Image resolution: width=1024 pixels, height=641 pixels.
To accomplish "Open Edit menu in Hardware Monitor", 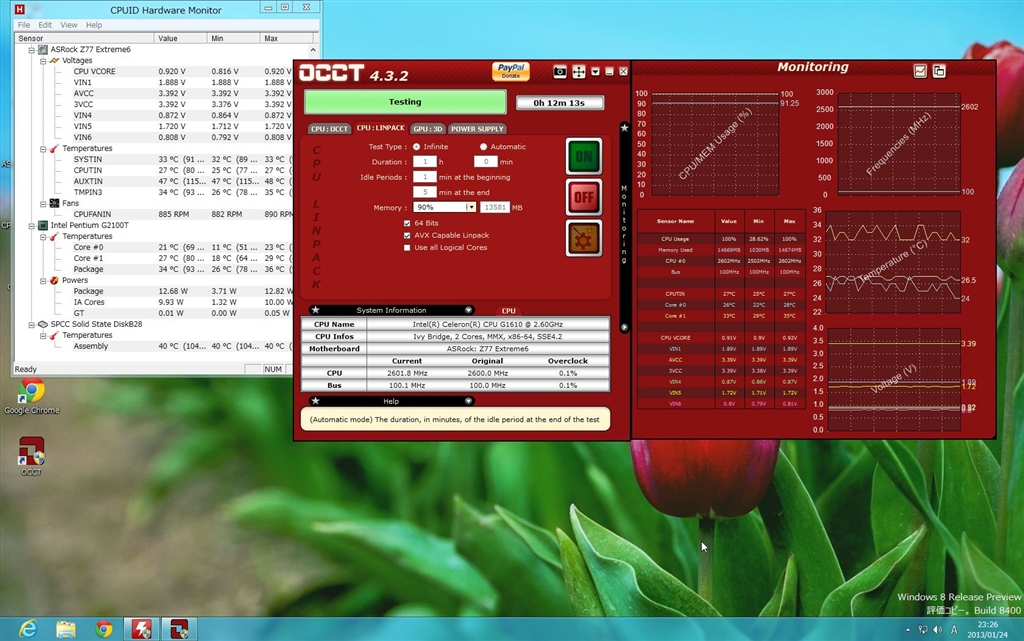I will (45, 25).
